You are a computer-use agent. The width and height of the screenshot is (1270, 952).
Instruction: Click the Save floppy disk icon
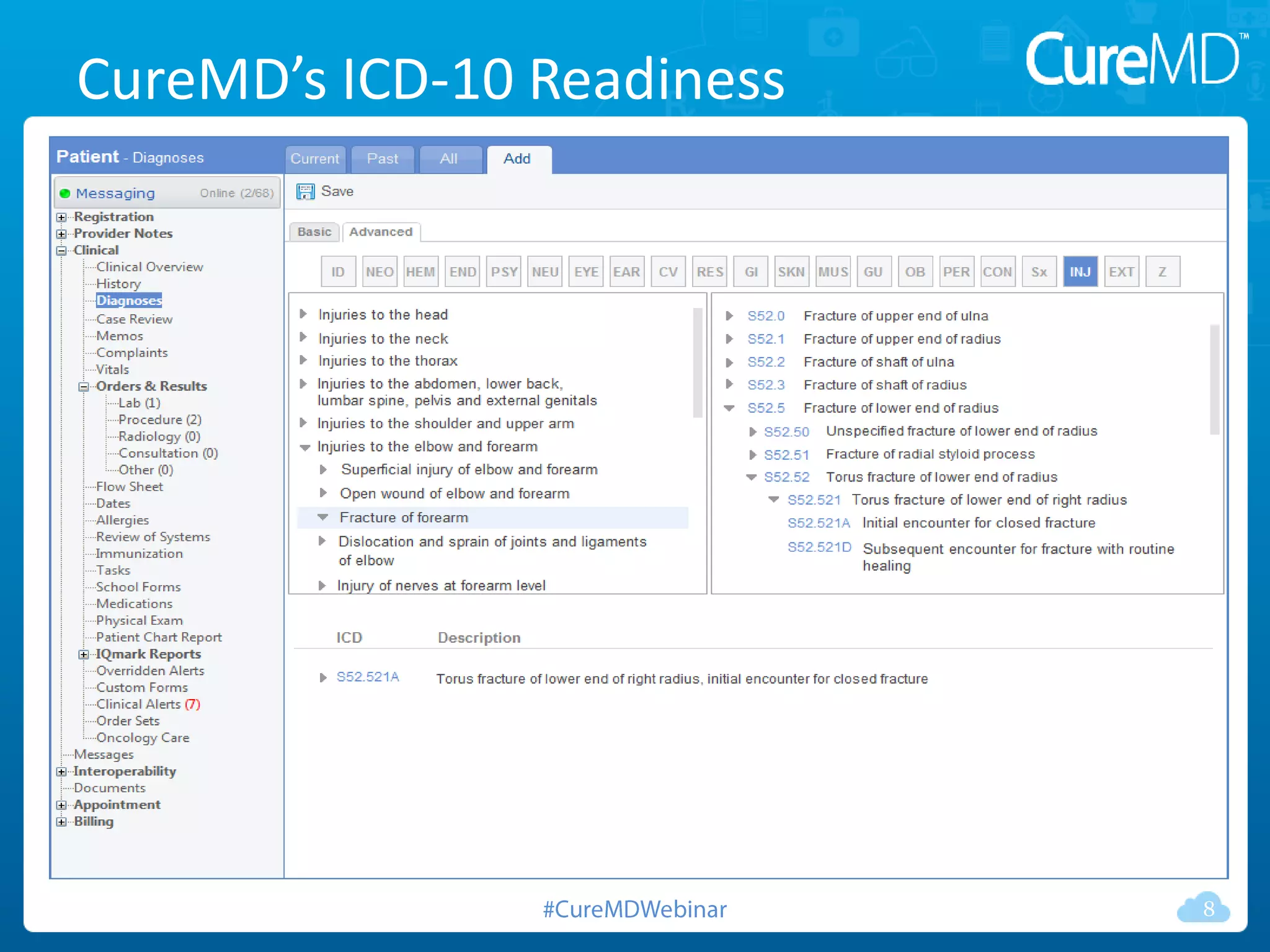305,192
